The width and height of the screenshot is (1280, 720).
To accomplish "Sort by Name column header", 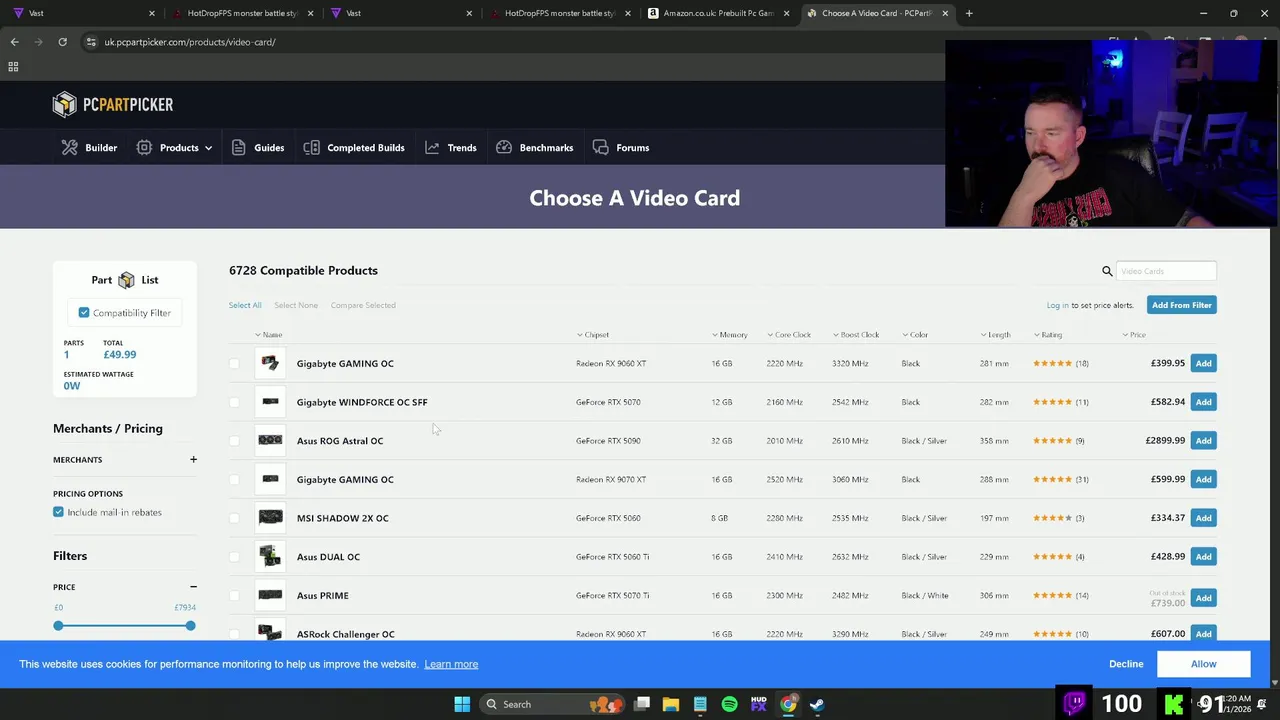I will (x=268, y=335).
